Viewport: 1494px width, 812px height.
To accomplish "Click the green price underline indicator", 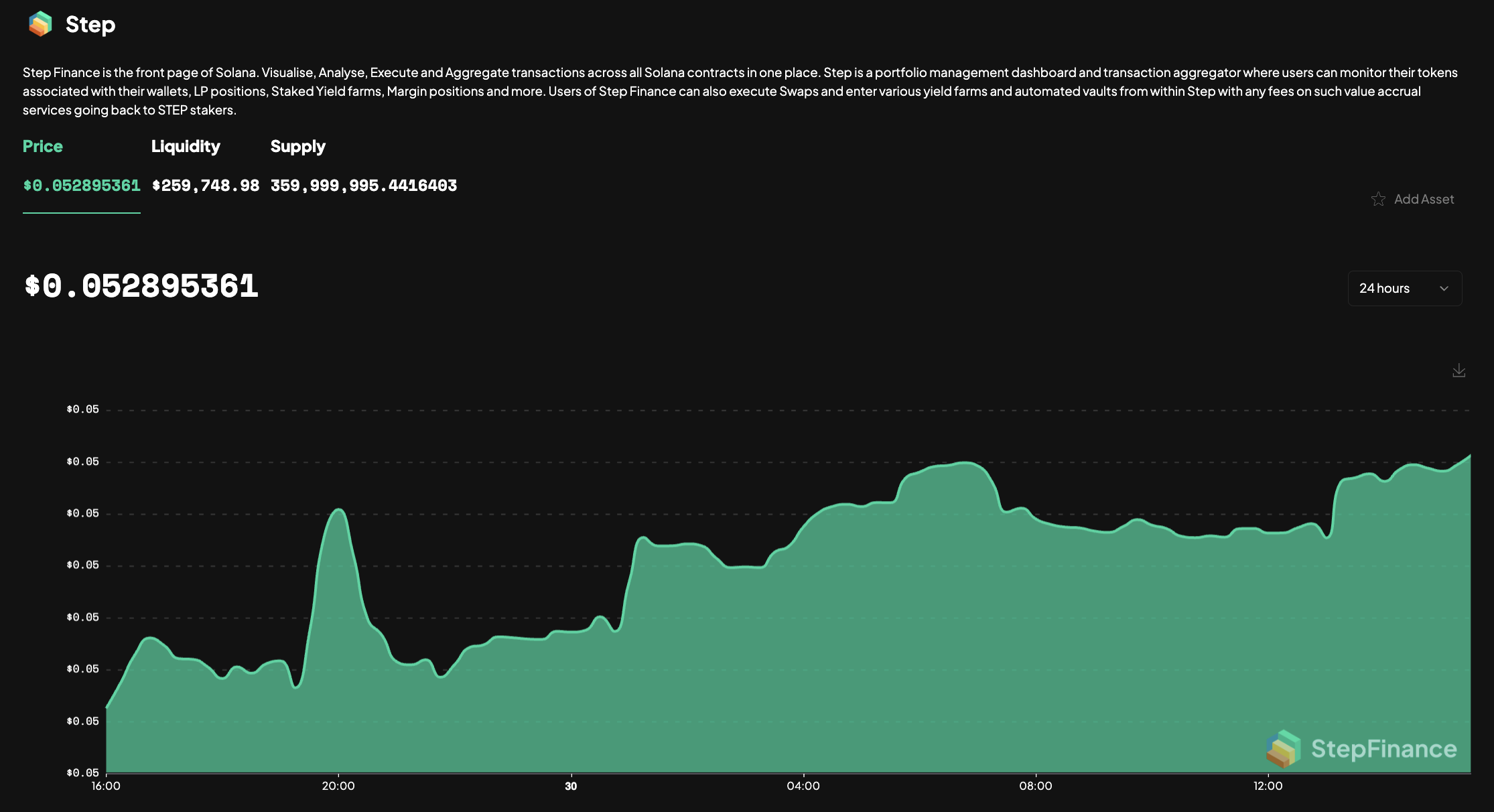I will tap(81, 214).
